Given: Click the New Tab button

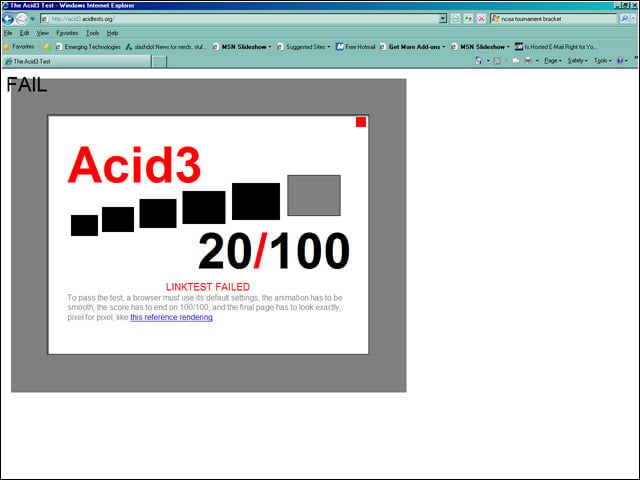Looking at the screenshot, I should pos(159,62).
